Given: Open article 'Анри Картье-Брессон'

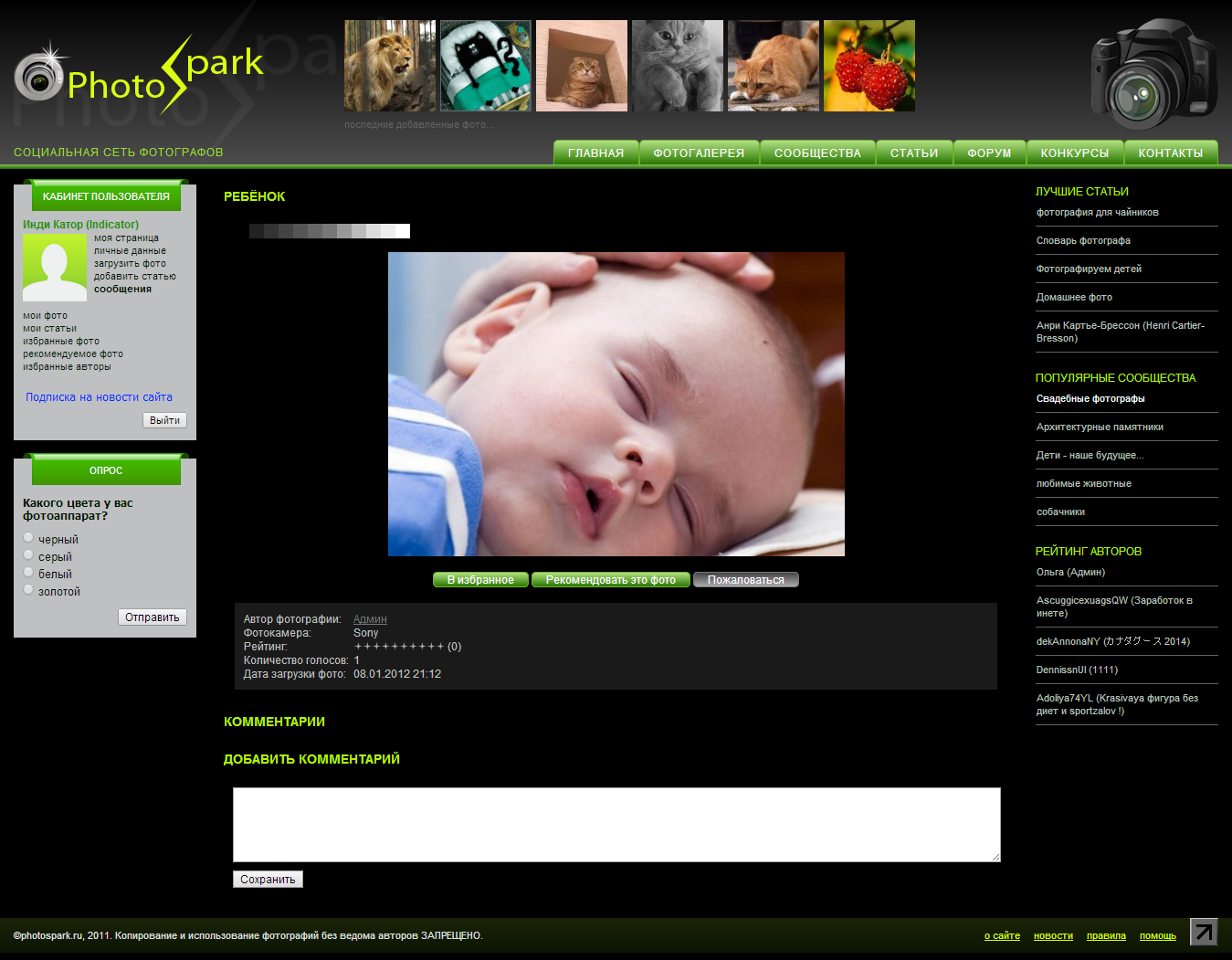Looking at the screenshot, I should 1121,332.
